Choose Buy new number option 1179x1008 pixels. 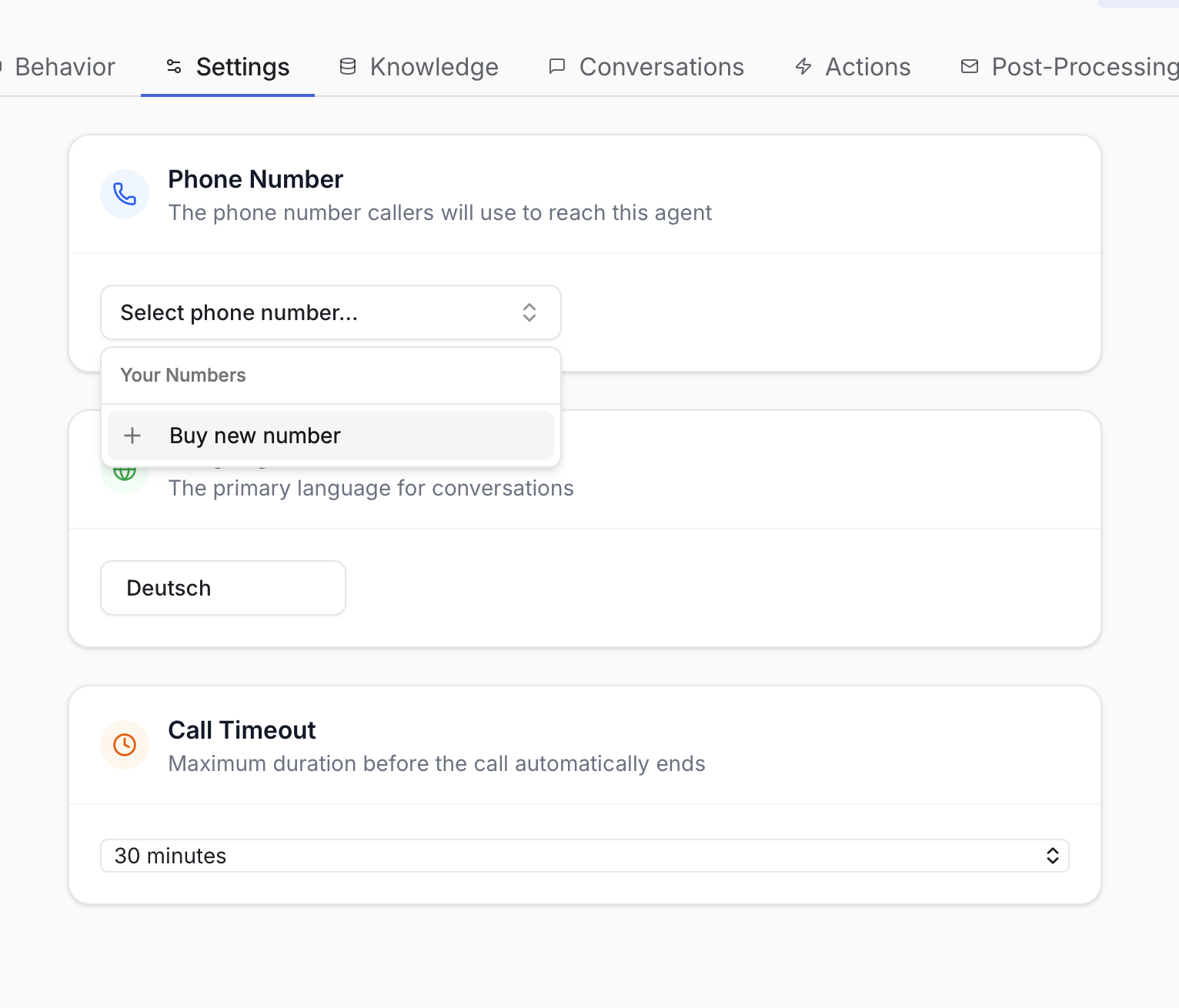click(255, 436)
